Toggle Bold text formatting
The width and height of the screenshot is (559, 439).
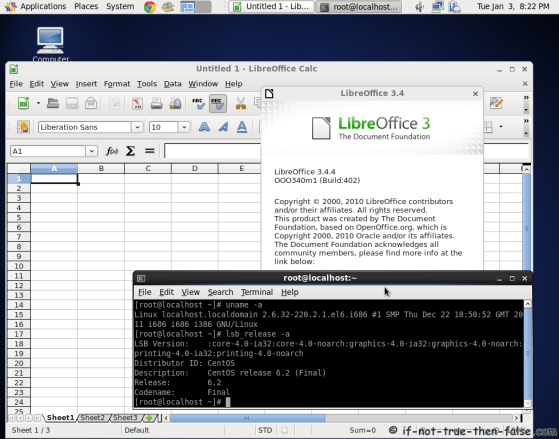click(204, 127)
